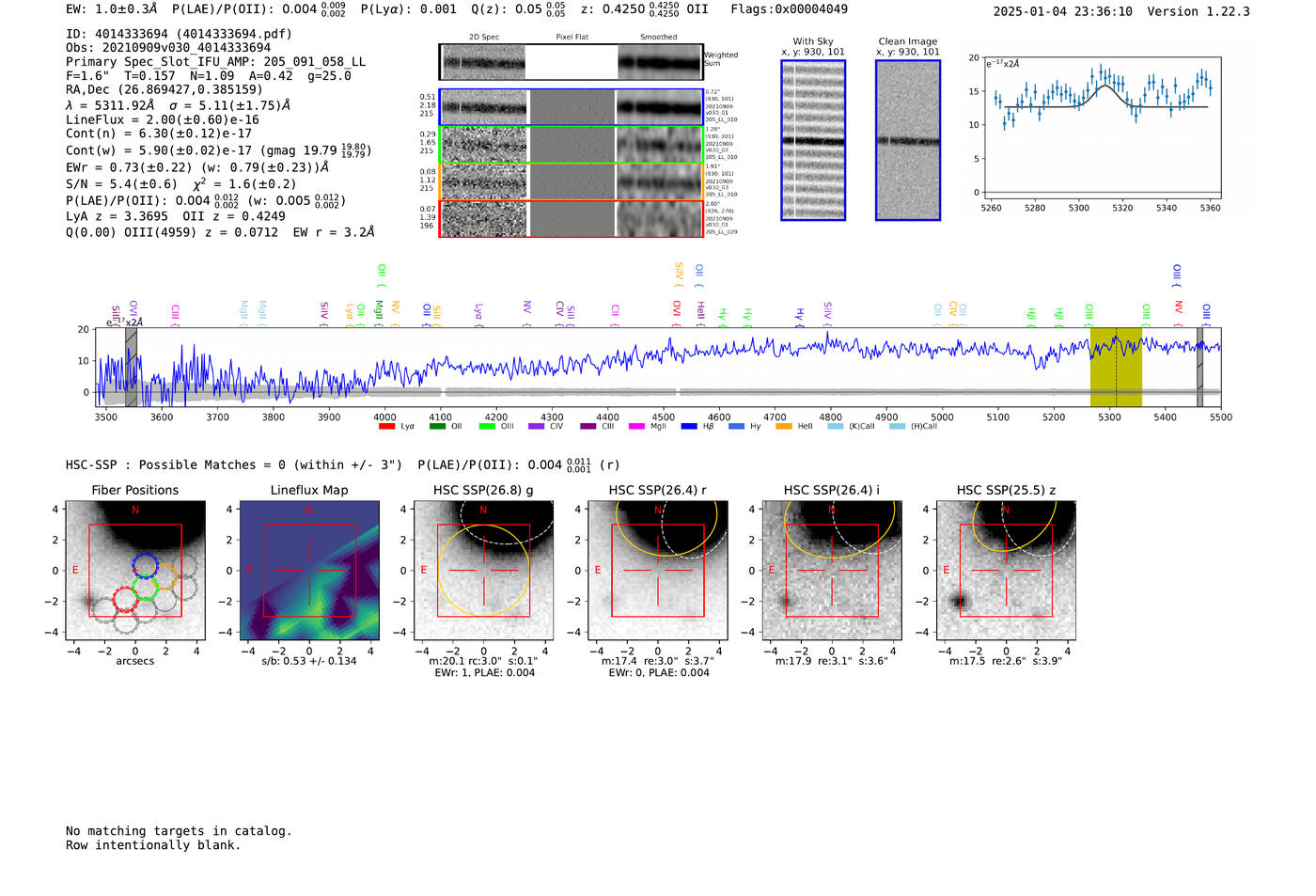Open the Lineflux Map panel
The image size is (1316, 896).
click(309, 571)
